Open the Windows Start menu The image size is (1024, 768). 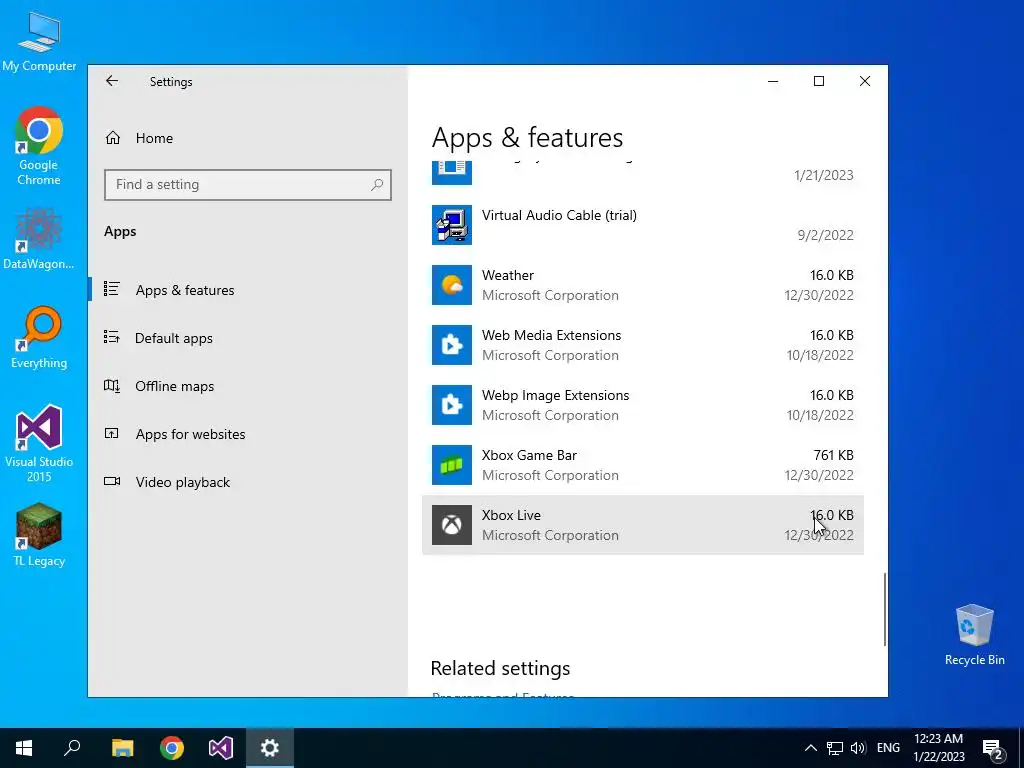pos(24,748)
